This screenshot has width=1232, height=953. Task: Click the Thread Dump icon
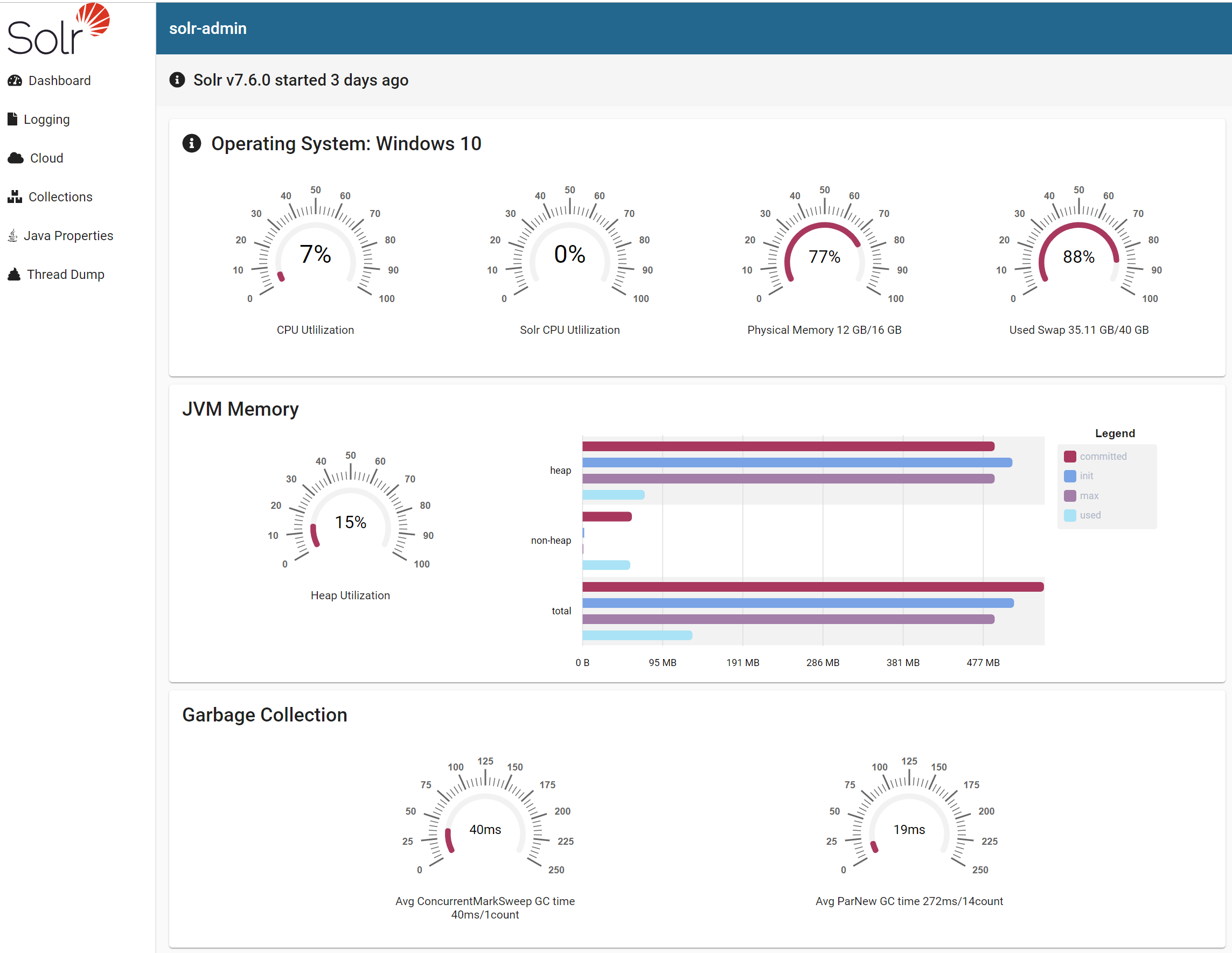14,275
